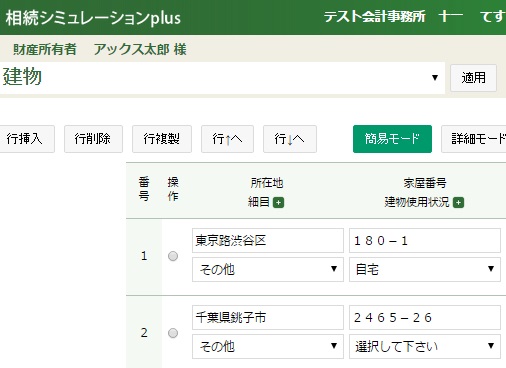The height and width of the screenshot is (368, 506).
Task: Click the 操作 column header
Action: pos(173,189)
